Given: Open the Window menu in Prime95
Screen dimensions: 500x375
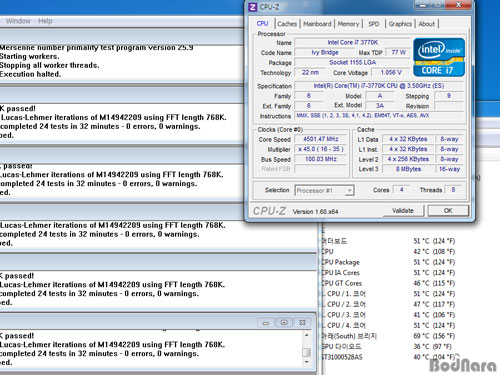Looking at the screenshot, I should [18, 21].
